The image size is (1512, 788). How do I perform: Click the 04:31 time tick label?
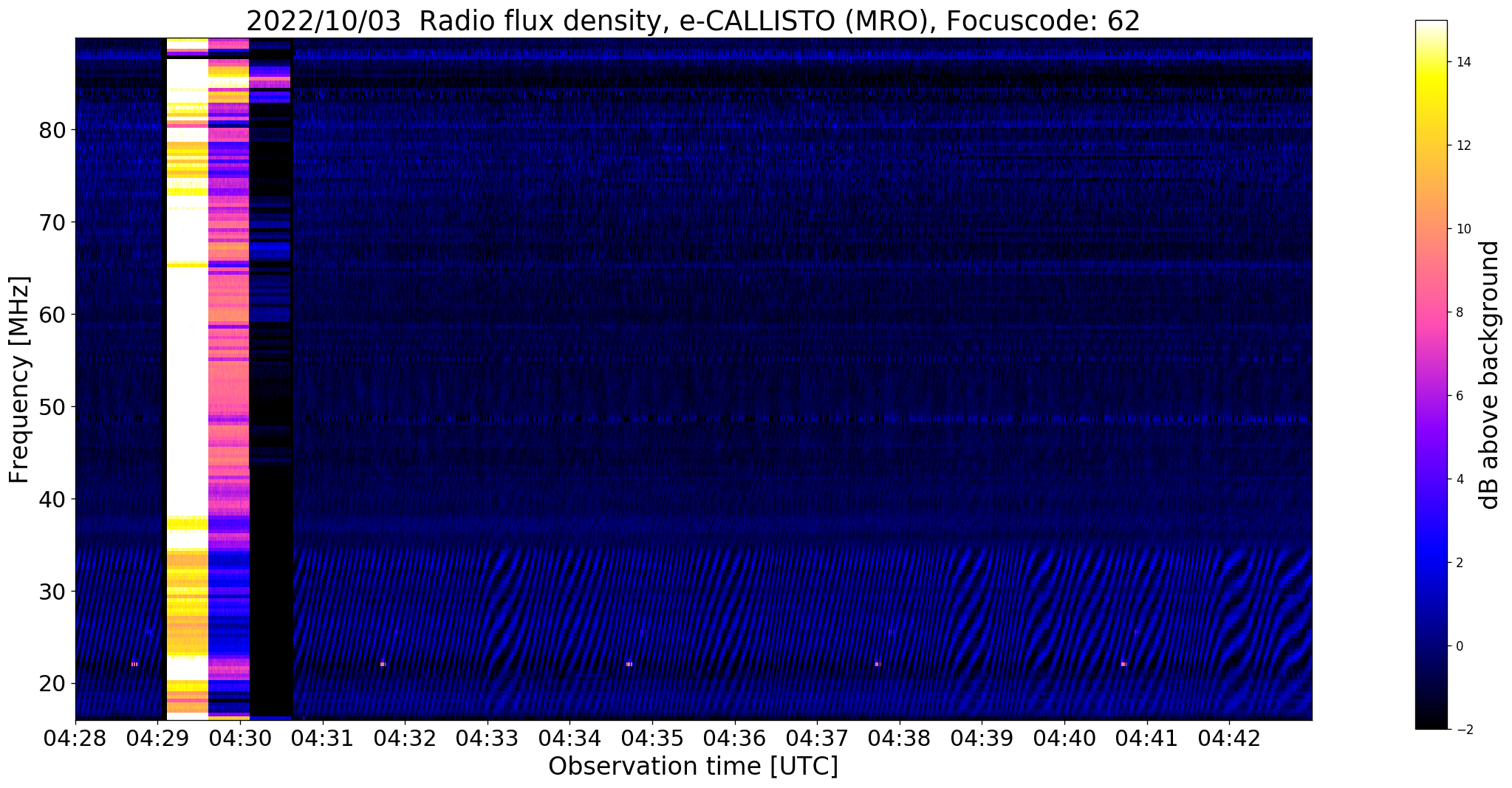(323, 738)
